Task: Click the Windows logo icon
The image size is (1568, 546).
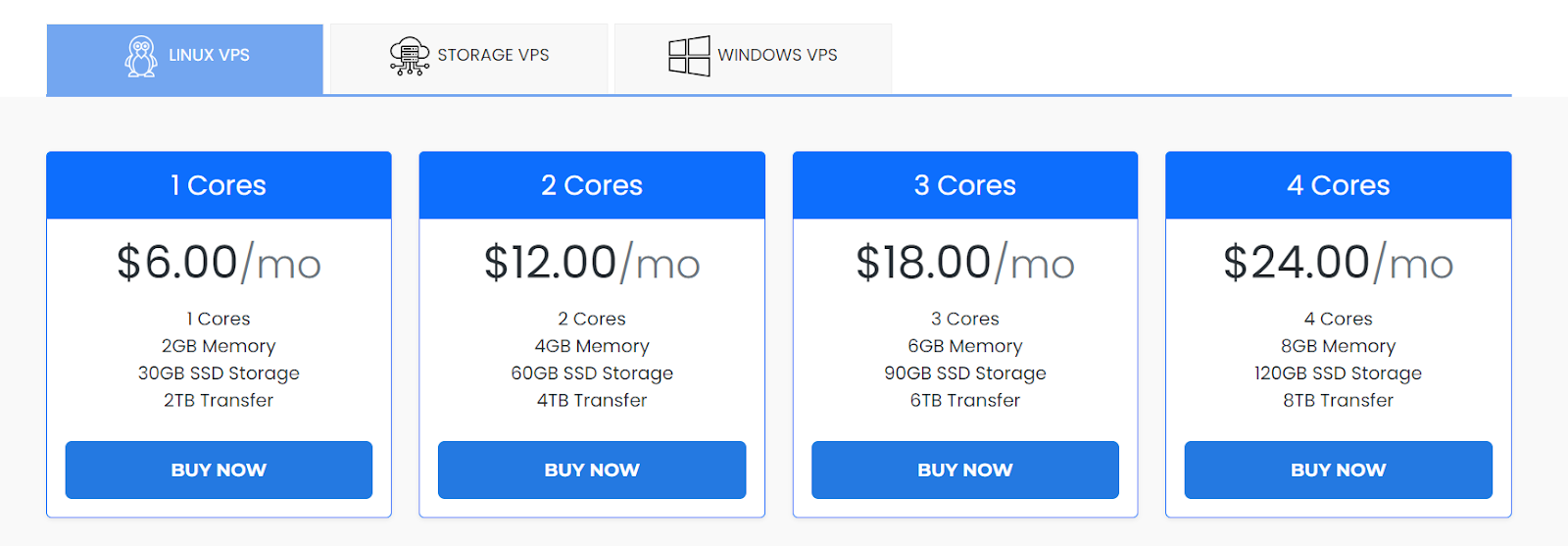Action: (689, 56)
